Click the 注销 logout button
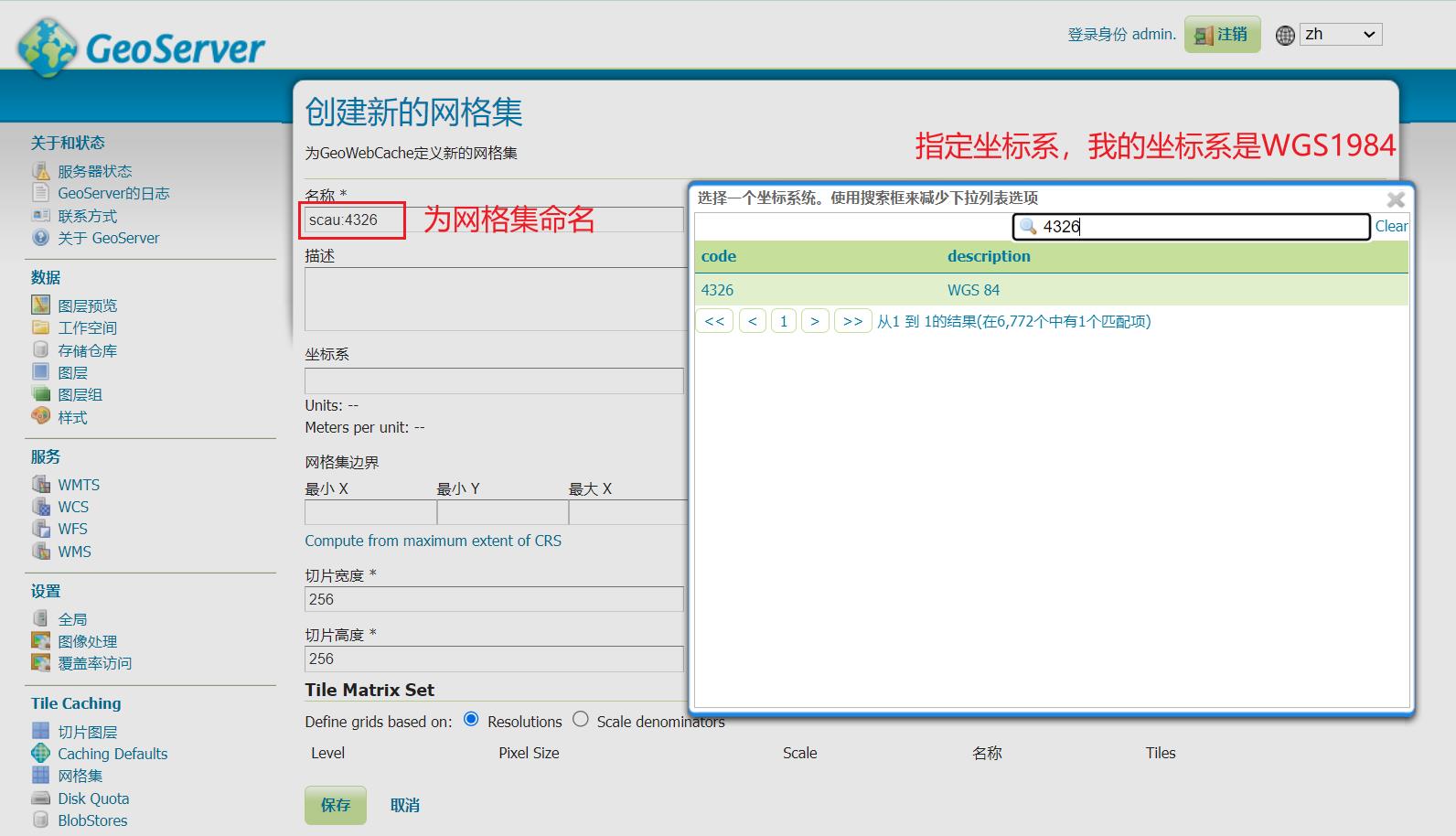Viewport: 1456px width, 836px height. click(1222, 35)
